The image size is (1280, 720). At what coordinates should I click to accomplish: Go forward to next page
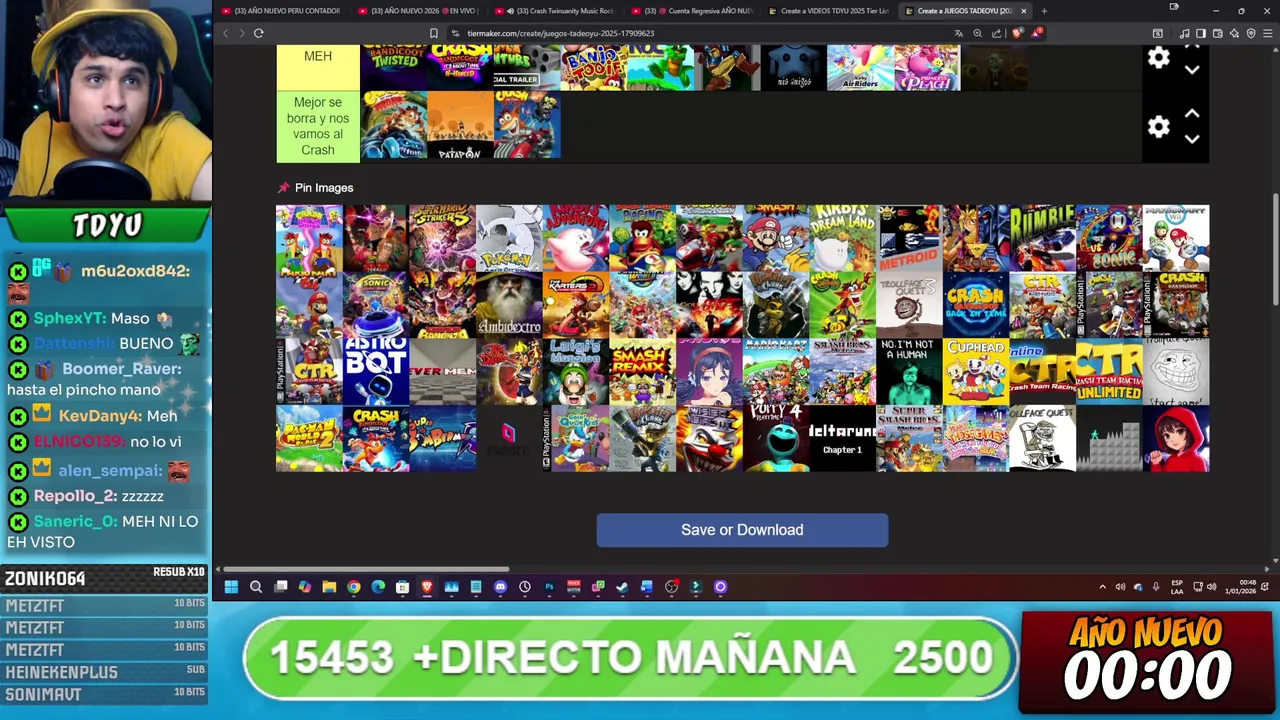click(241, 33)
